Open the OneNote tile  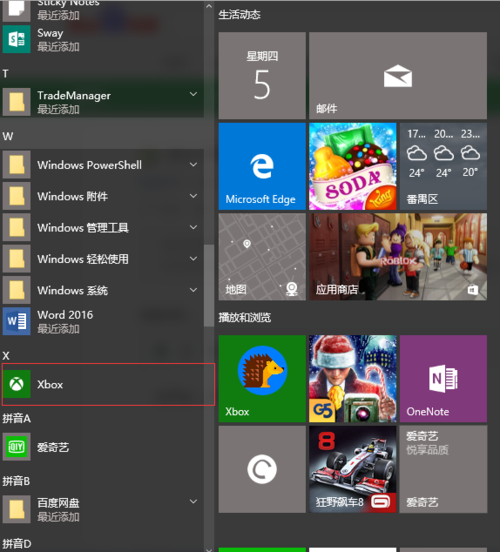pyautogui.click(x=443, y=378)
